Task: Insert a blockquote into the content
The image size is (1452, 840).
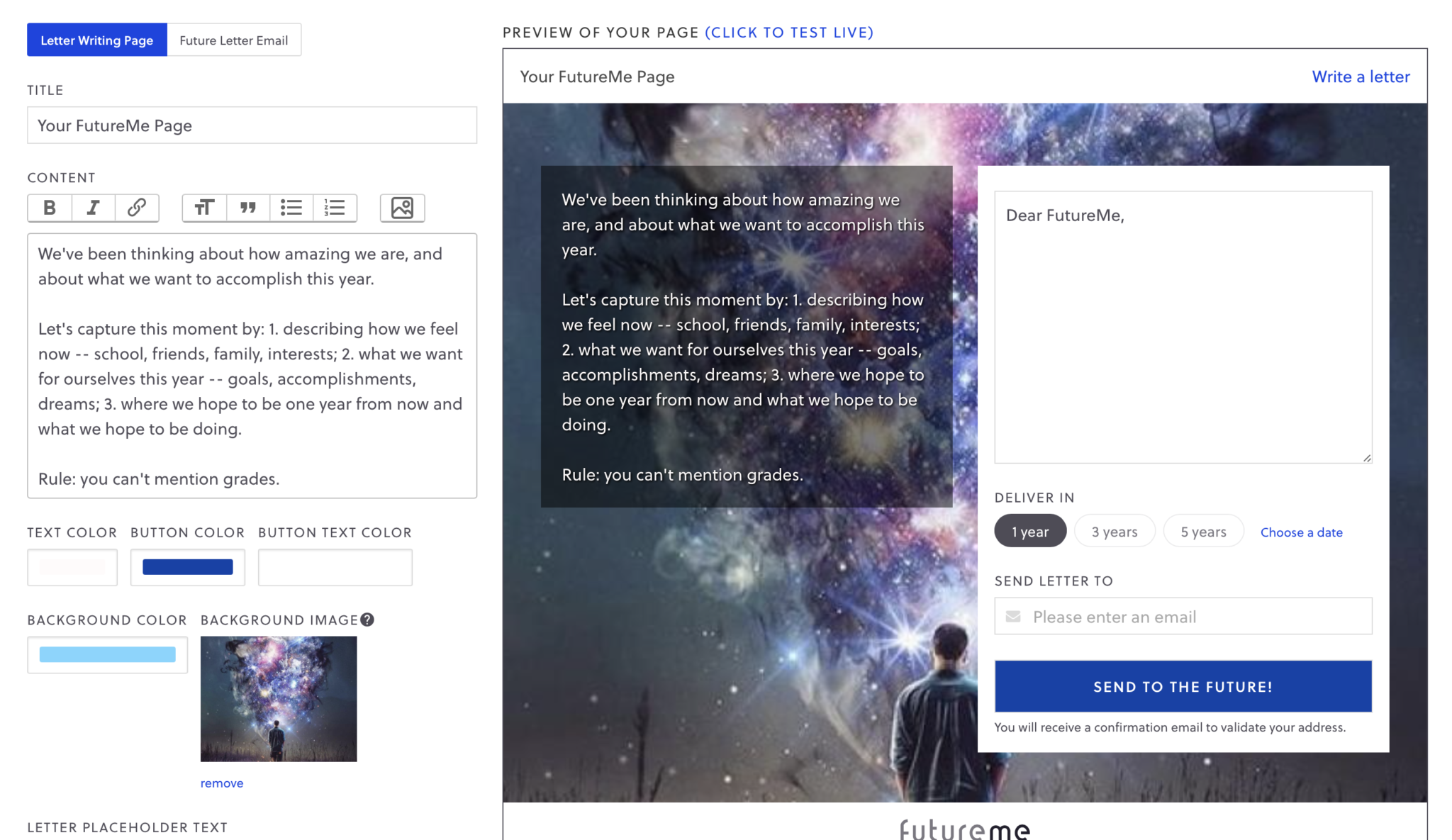Action: tap(247, 208)
